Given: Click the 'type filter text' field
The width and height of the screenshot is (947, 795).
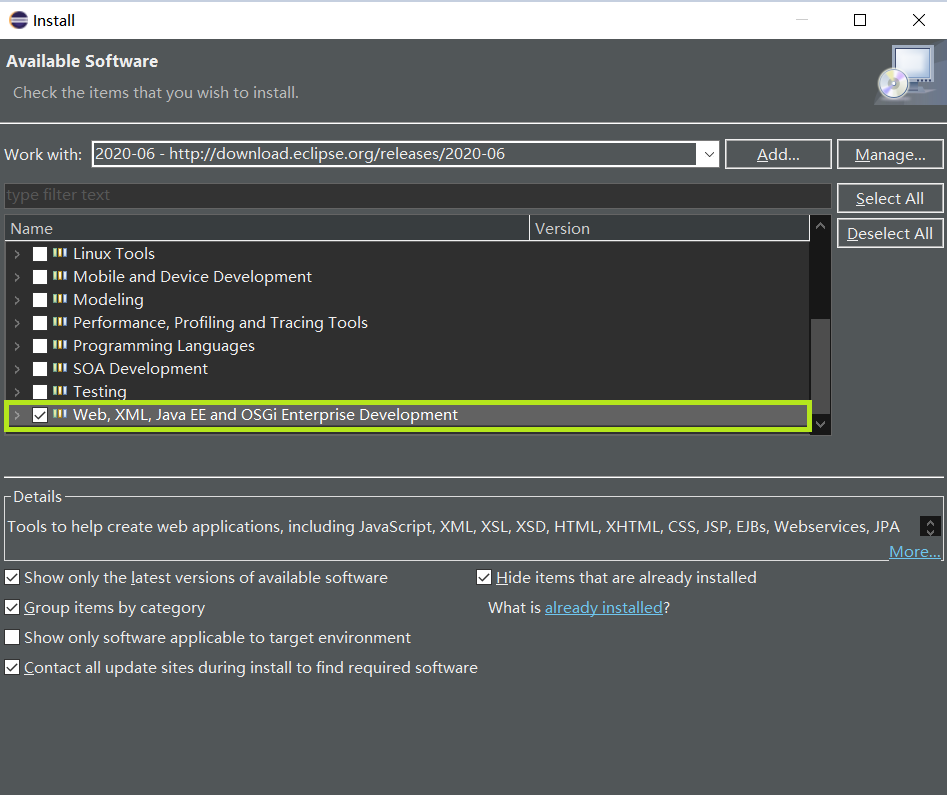Looking at the screenshot, I should point(400,195).
